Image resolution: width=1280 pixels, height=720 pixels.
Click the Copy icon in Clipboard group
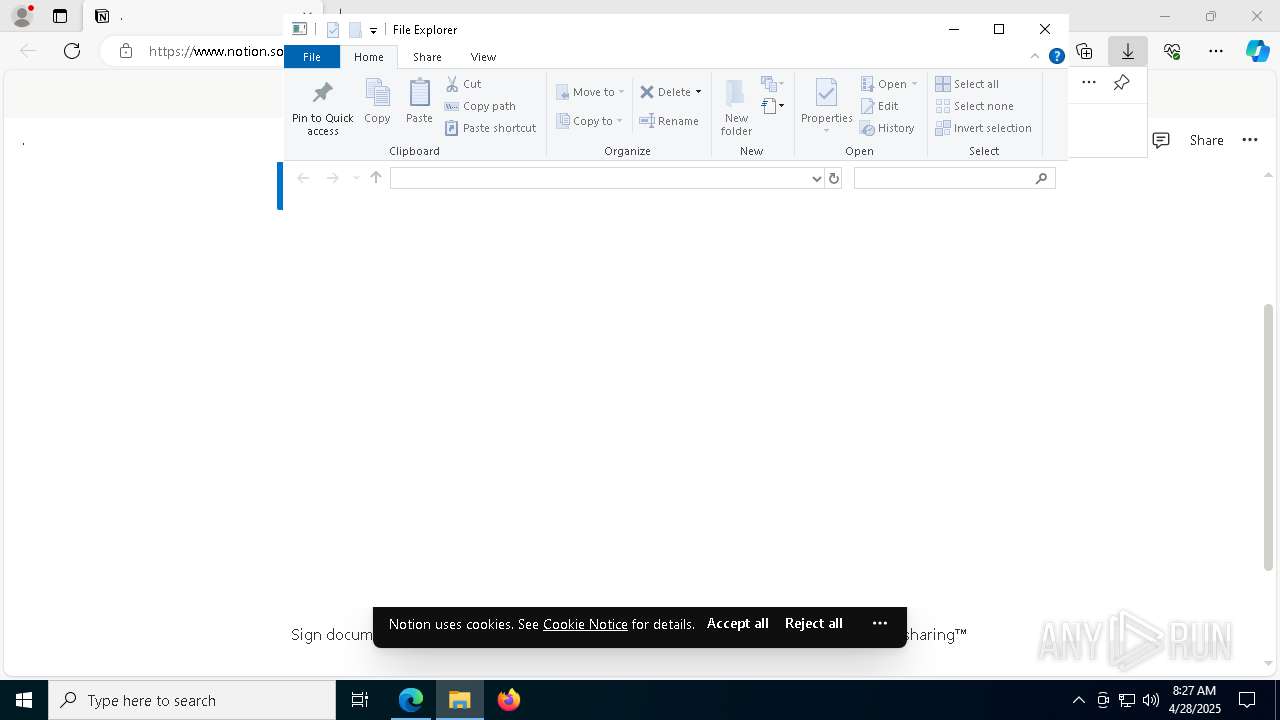point(377,101)
